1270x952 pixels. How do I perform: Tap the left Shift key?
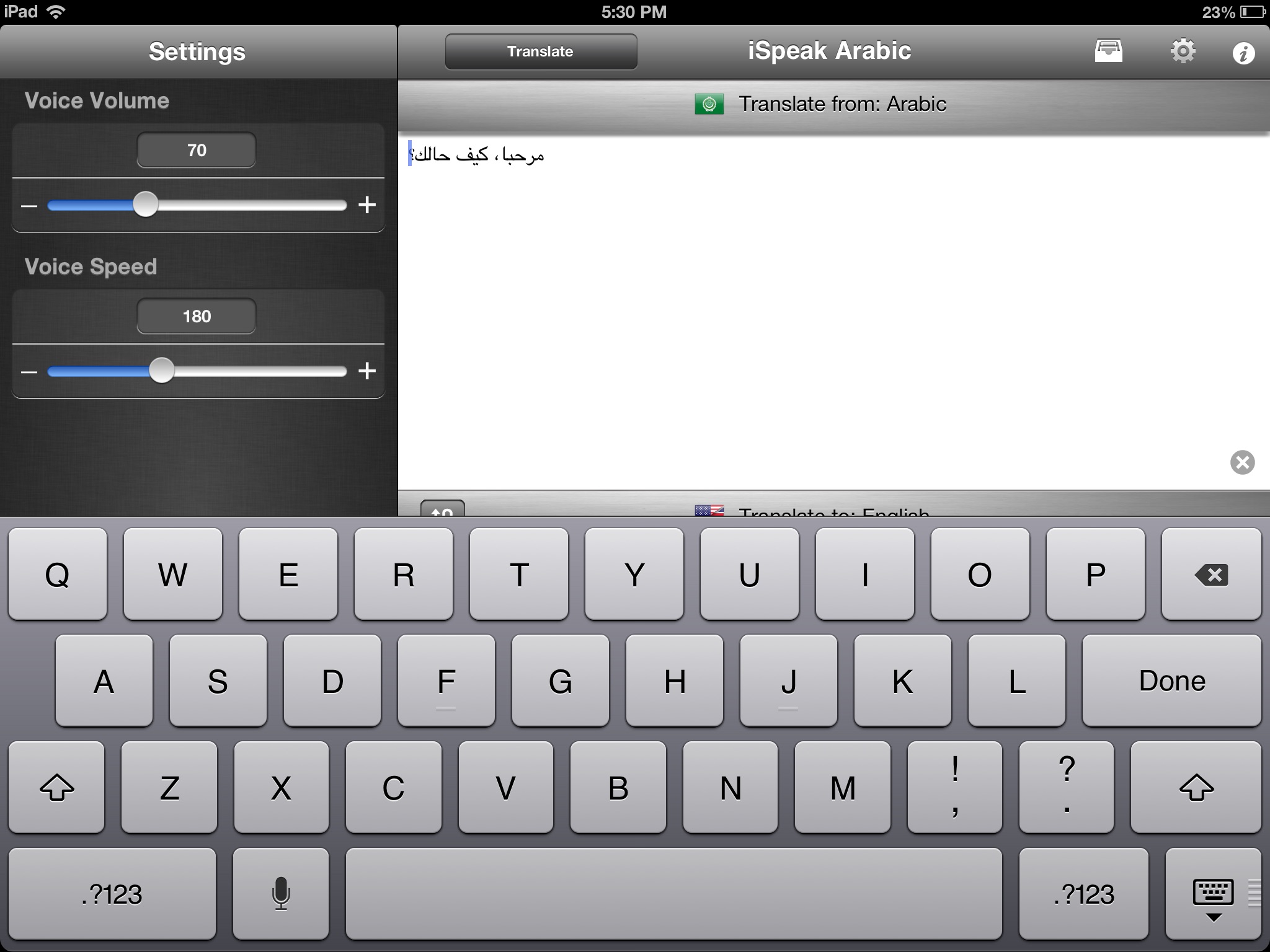pyautogui.click(x=56, y=787)
